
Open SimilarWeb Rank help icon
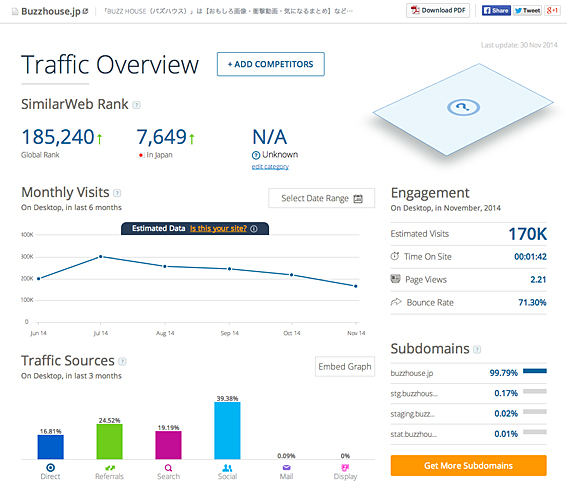point(136,105)
